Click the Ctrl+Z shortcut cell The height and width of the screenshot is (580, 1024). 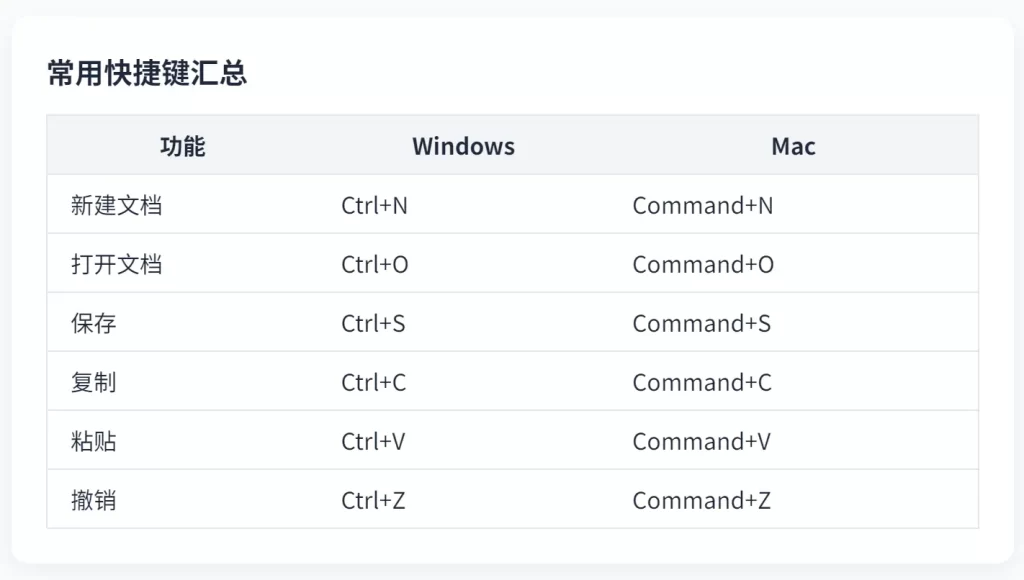tap(373, 501)
